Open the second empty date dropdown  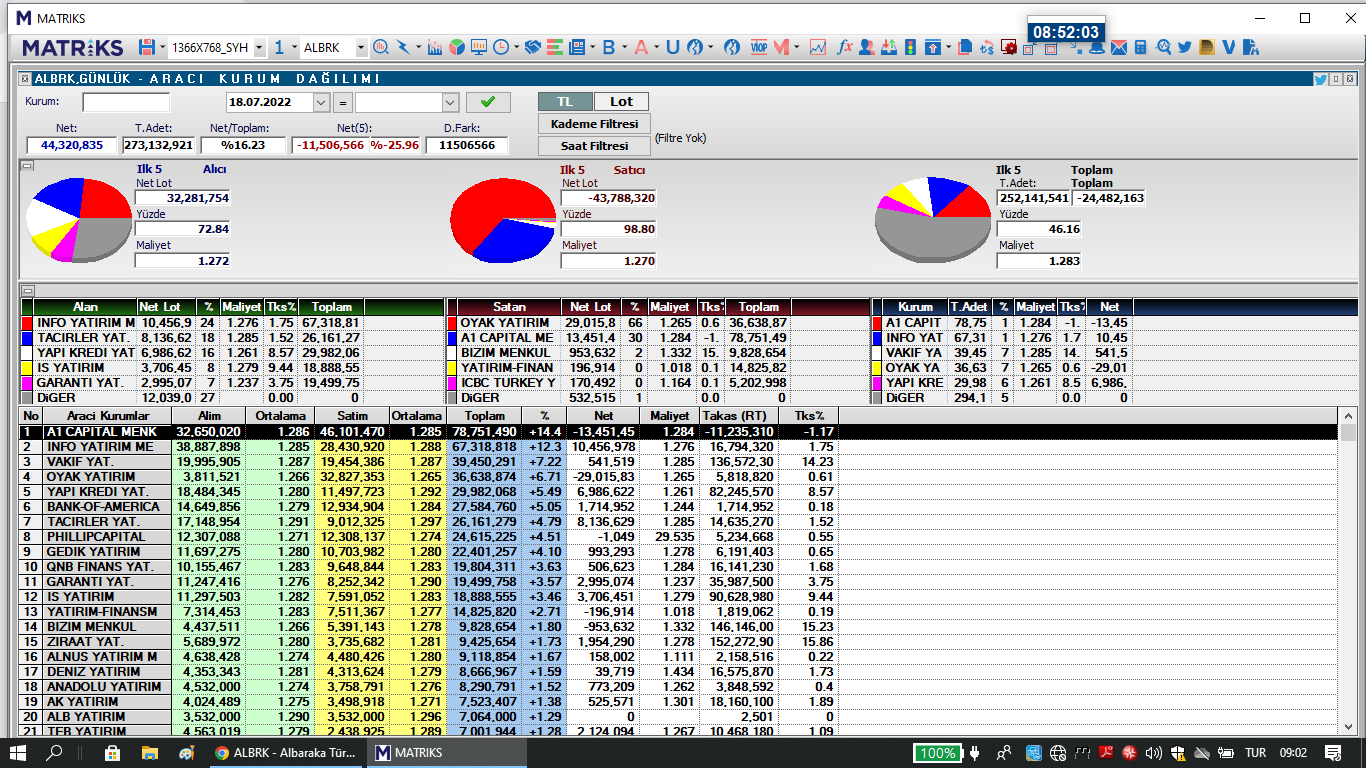450,102
